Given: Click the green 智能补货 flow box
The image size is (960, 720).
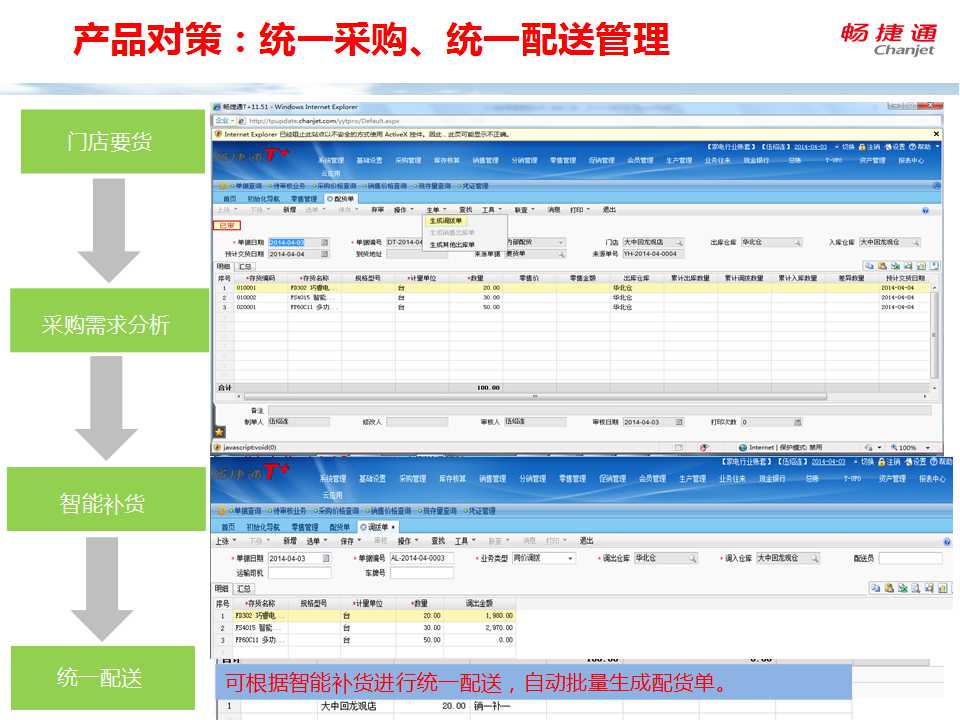Looking at the screenshot, I should coord(107,501).
